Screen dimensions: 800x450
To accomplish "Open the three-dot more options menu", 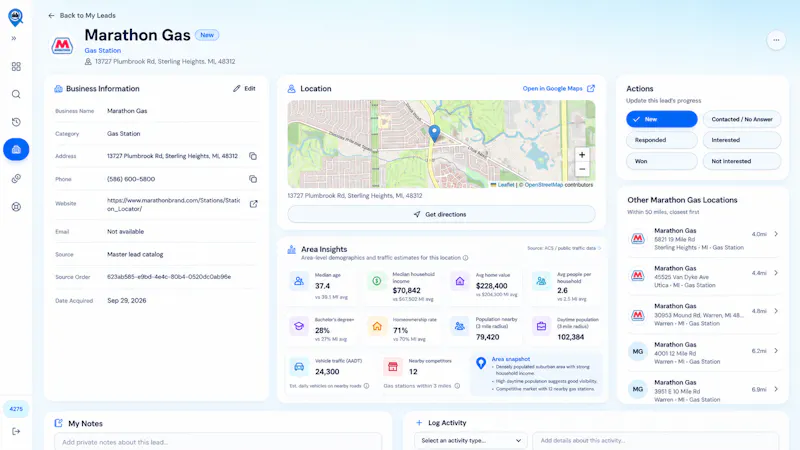I will (776, 40).
